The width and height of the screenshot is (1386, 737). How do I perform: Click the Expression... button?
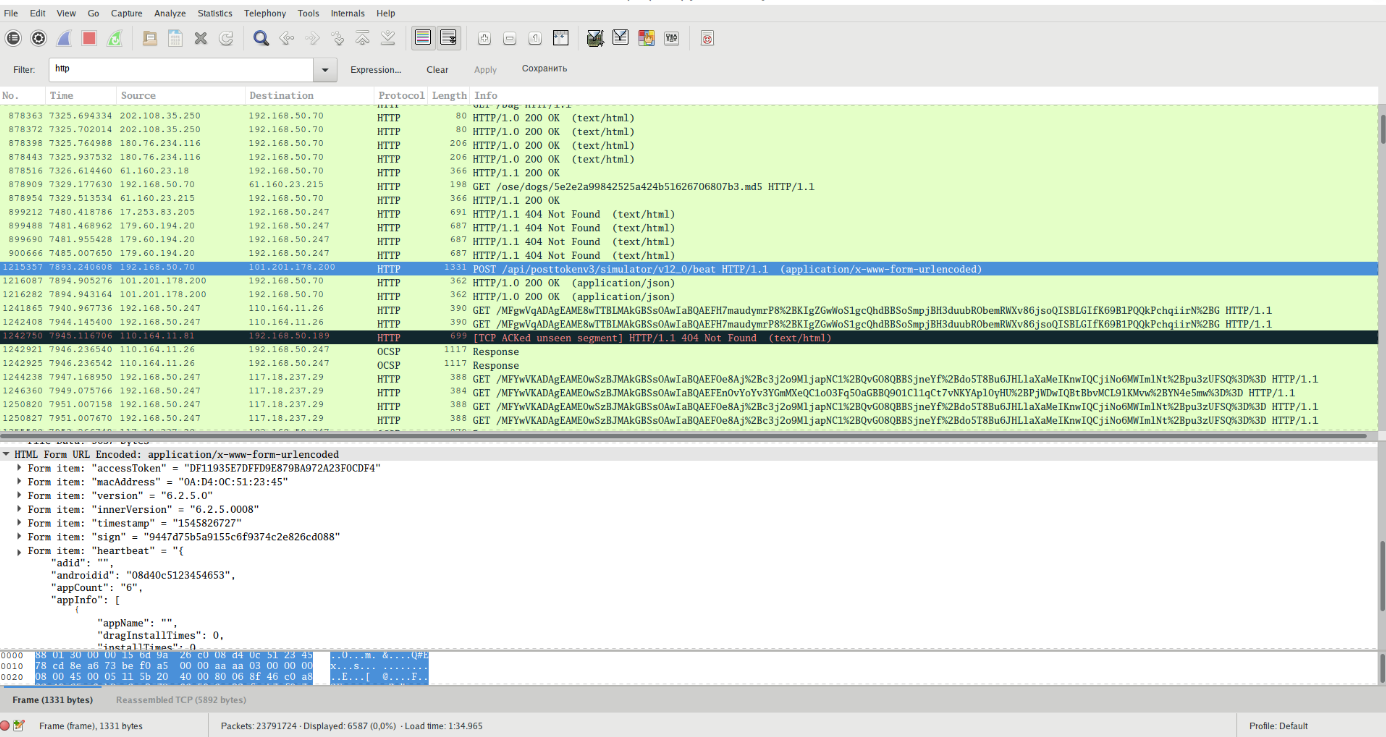(x=375, y=70)
